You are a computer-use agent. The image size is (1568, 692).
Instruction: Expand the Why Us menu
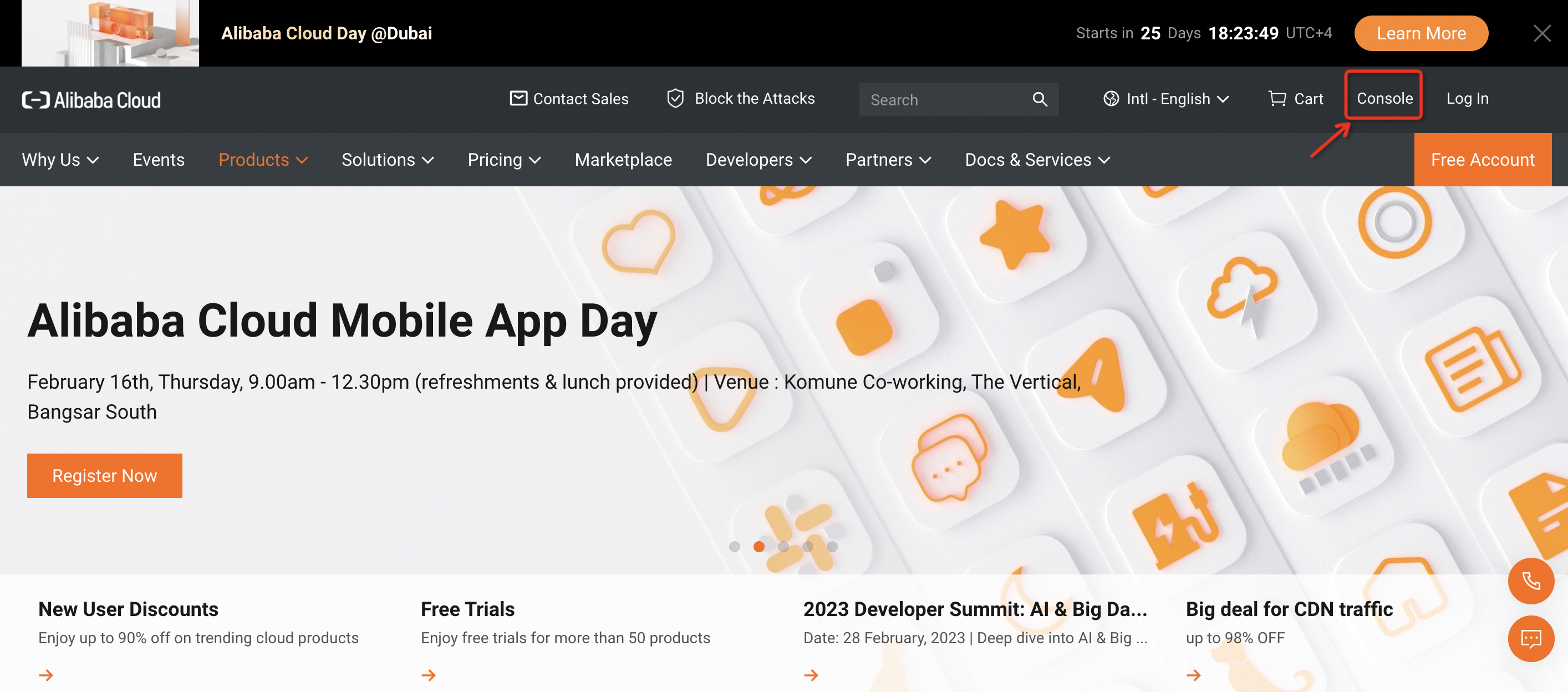pyautogui.click(x=60, y=160)
